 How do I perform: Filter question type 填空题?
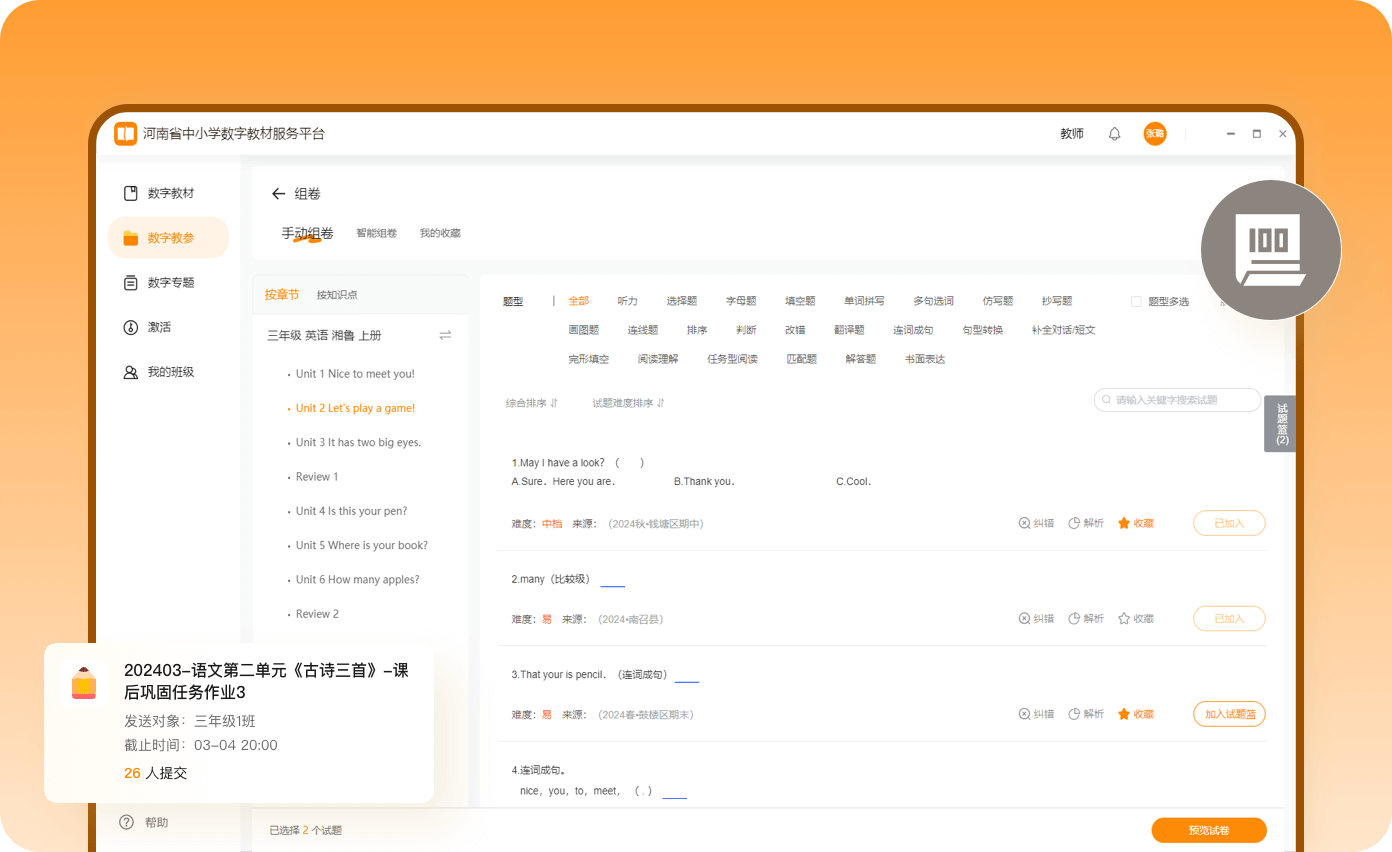[800, 301]
